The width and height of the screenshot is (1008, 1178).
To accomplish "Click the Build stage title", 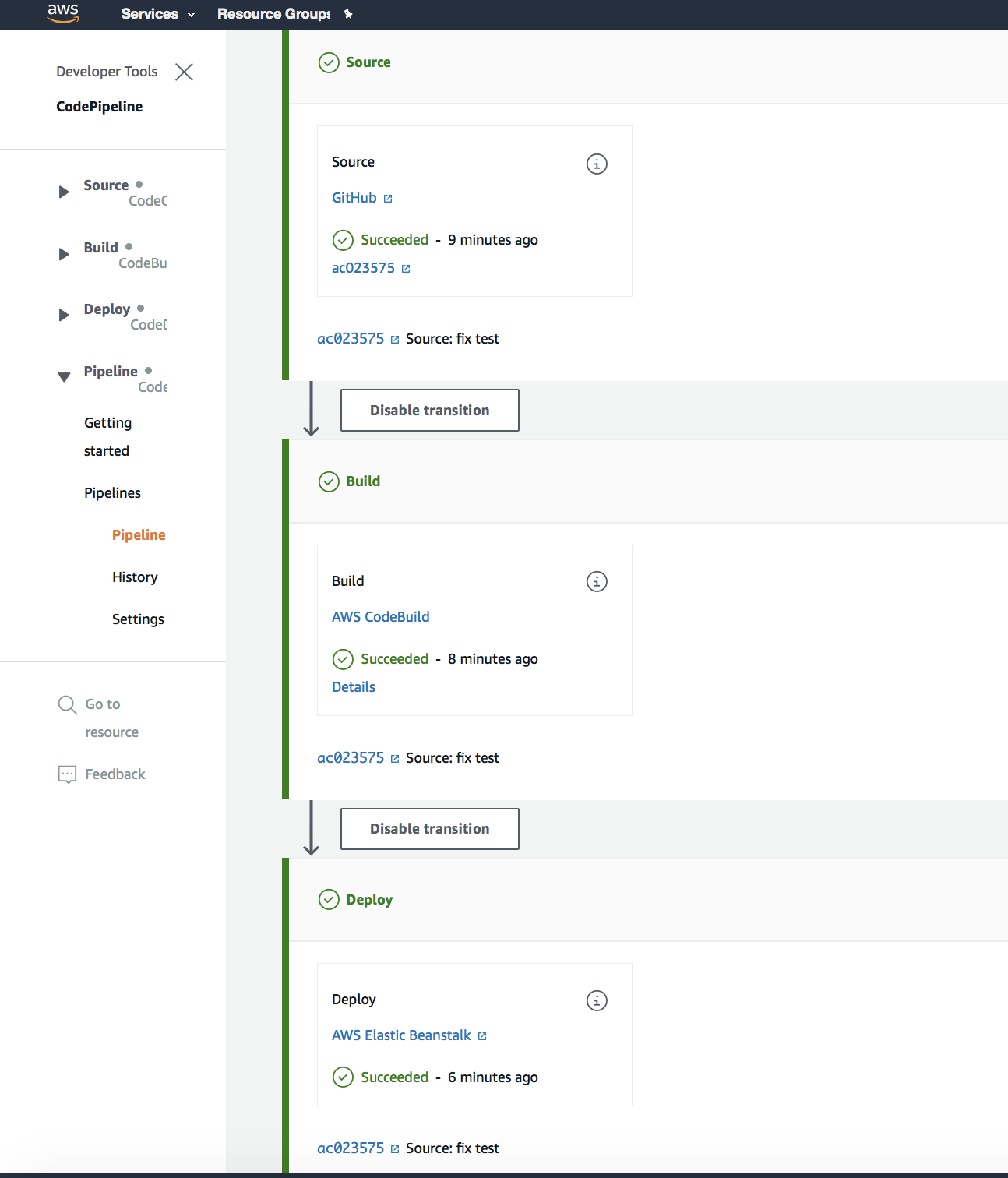I will click(363, 481).
